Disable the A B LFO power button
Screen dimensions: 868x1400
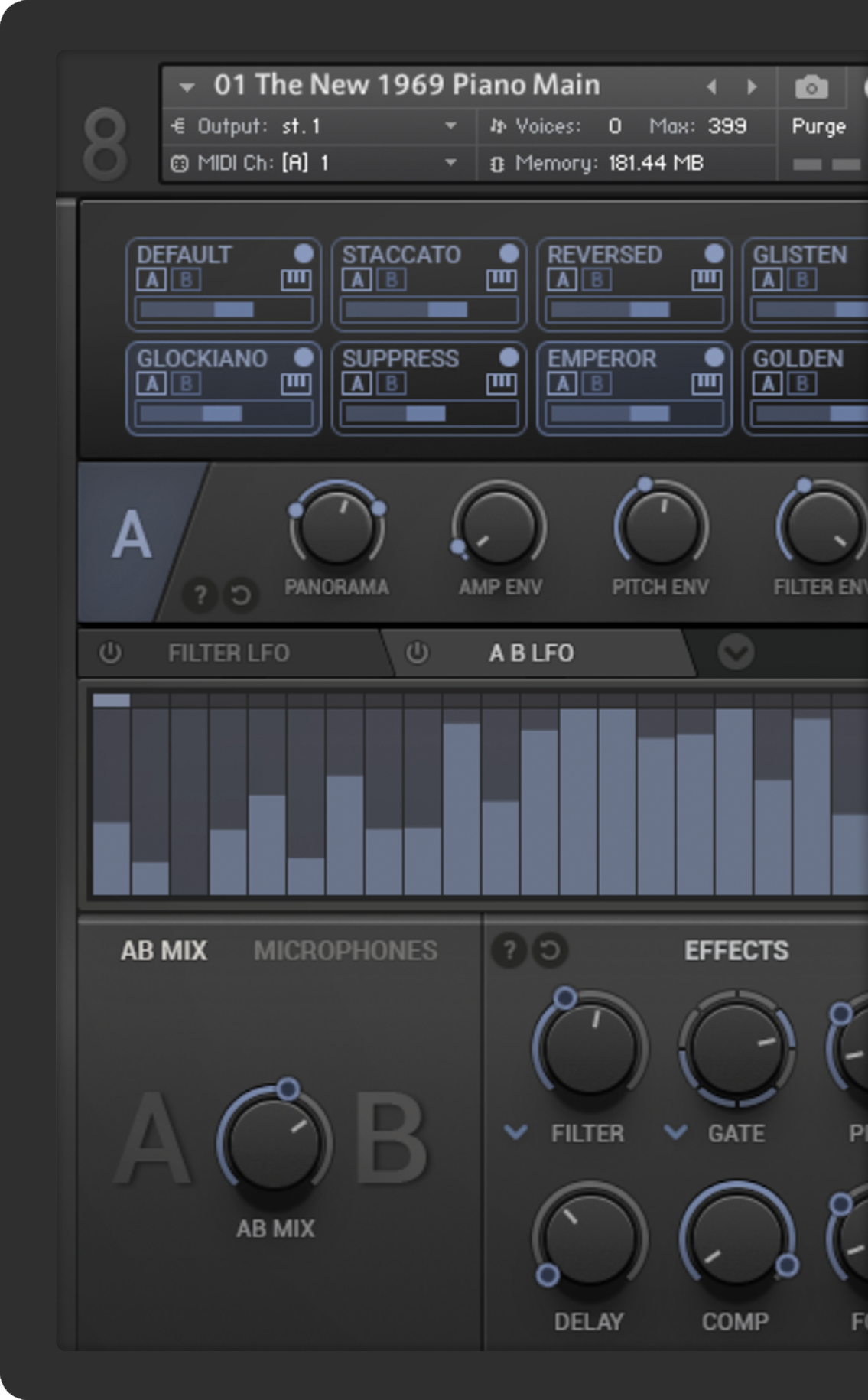[417, 653]
